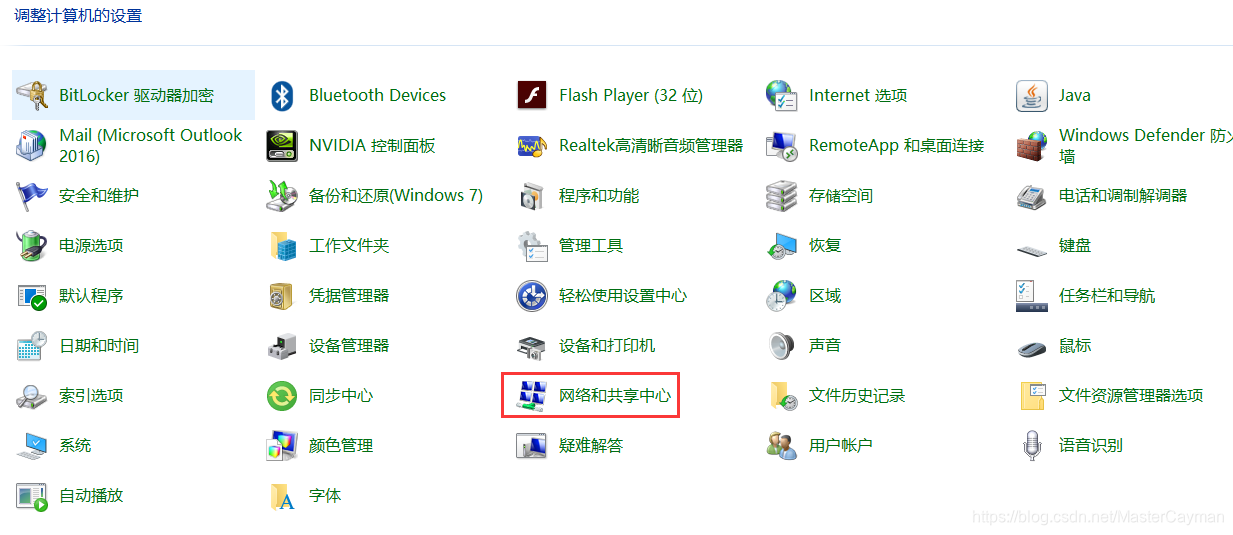Click the 文件历史记录 folder icon
1233x535 pixels.
pos(782,396)
